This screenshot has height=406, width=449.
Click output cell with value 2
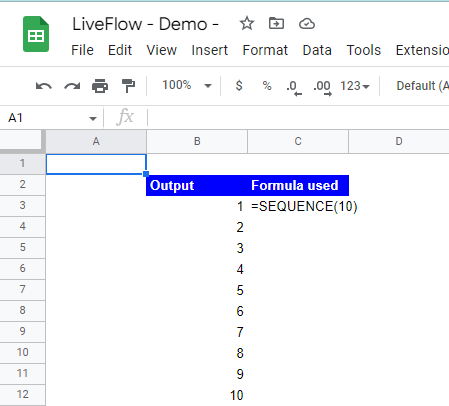pyautogui.click(x=197, y=227)
